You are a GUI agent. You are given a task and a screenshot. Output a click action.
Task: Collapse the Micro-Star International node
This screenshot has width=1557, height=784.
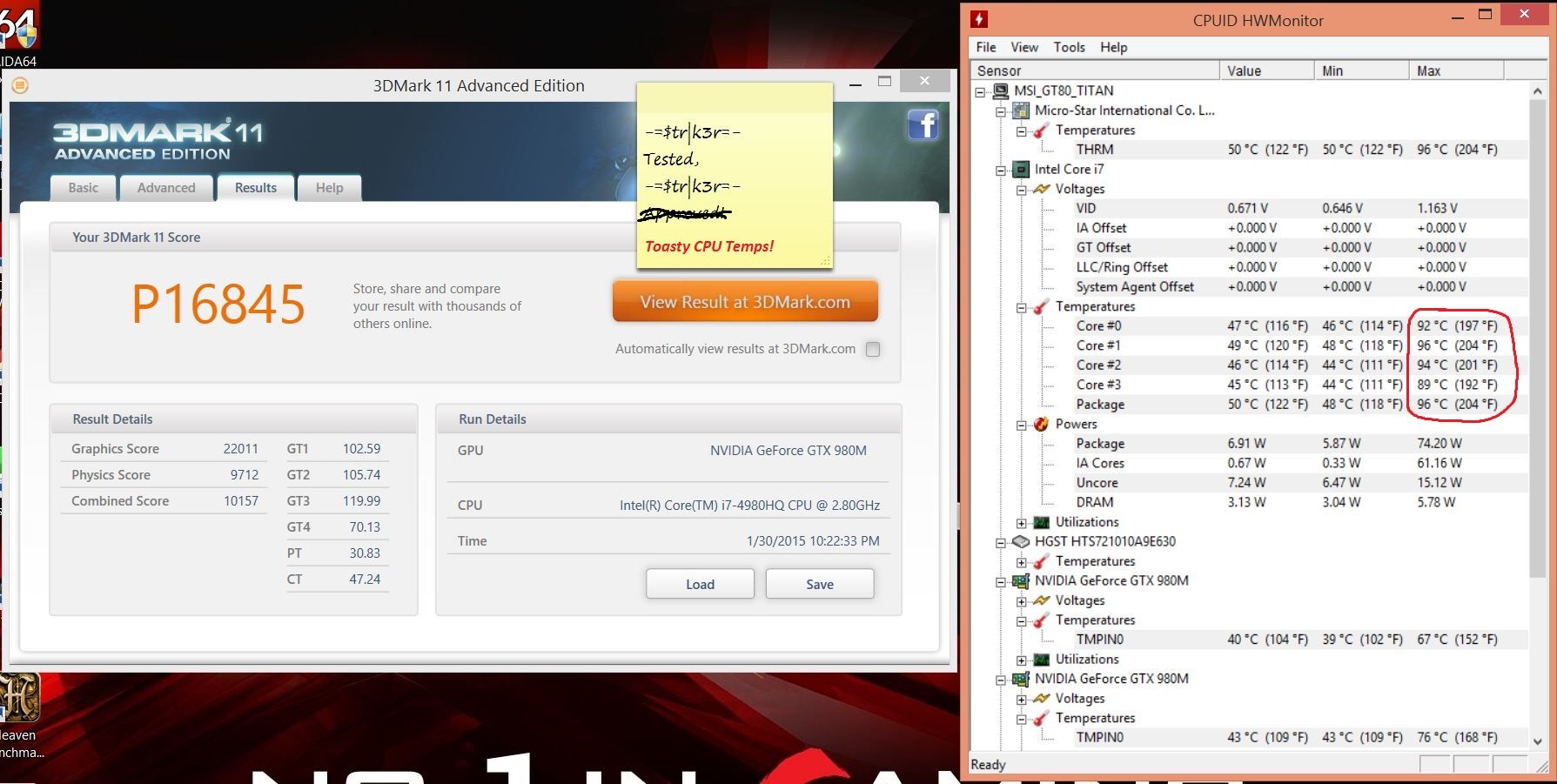[x=1001, y=111]
